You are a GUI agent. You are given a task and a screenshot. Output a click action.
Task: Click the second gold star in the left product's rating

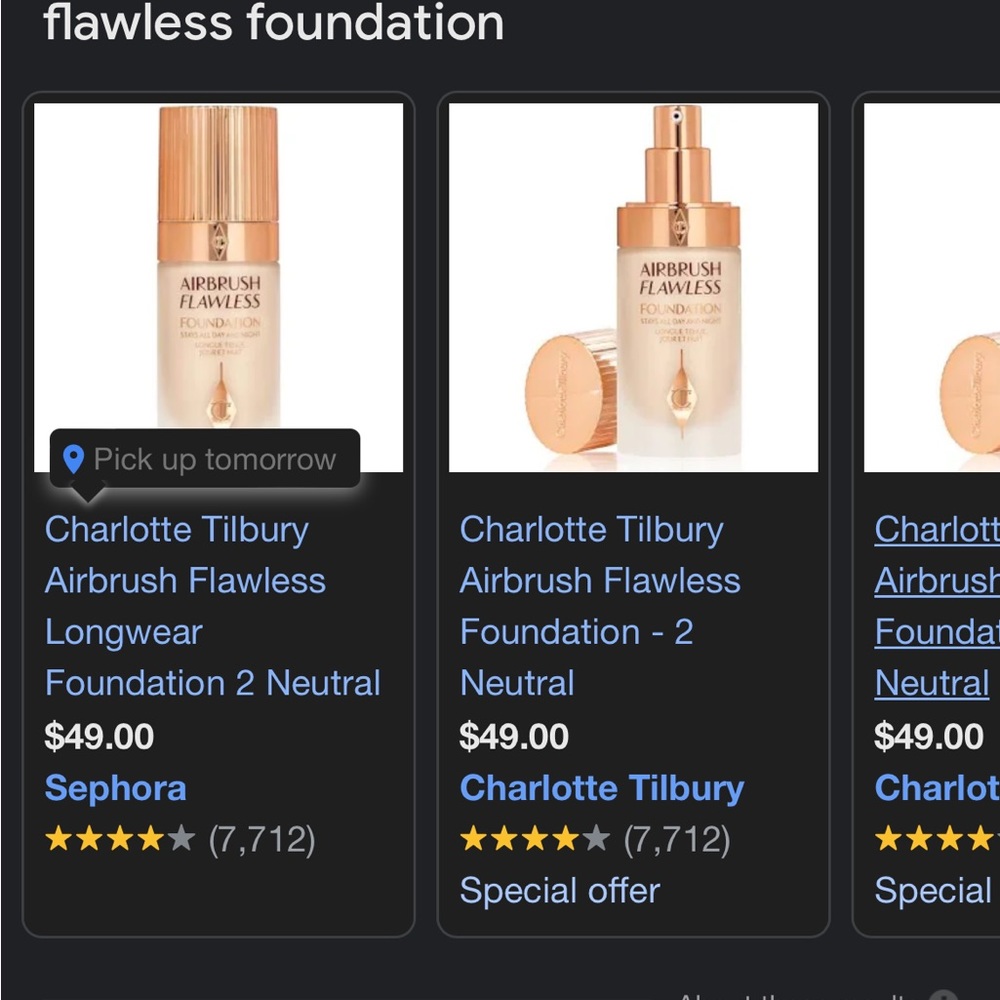[88, 839]
